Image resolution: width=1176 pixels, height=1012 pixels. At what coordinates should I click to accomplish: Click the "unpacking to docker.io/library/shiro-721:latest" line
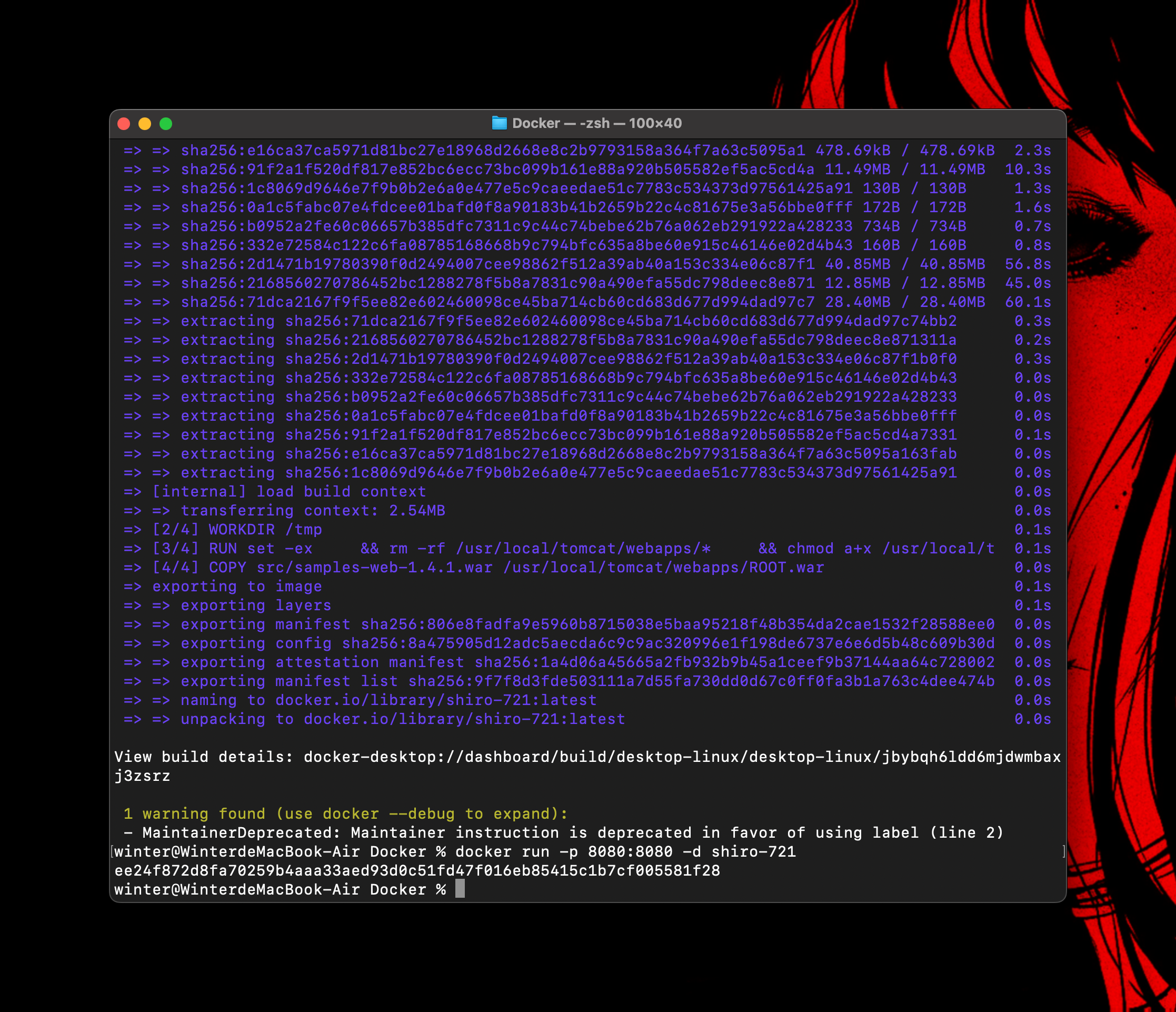pyautogui.click(x=402, y=719)
